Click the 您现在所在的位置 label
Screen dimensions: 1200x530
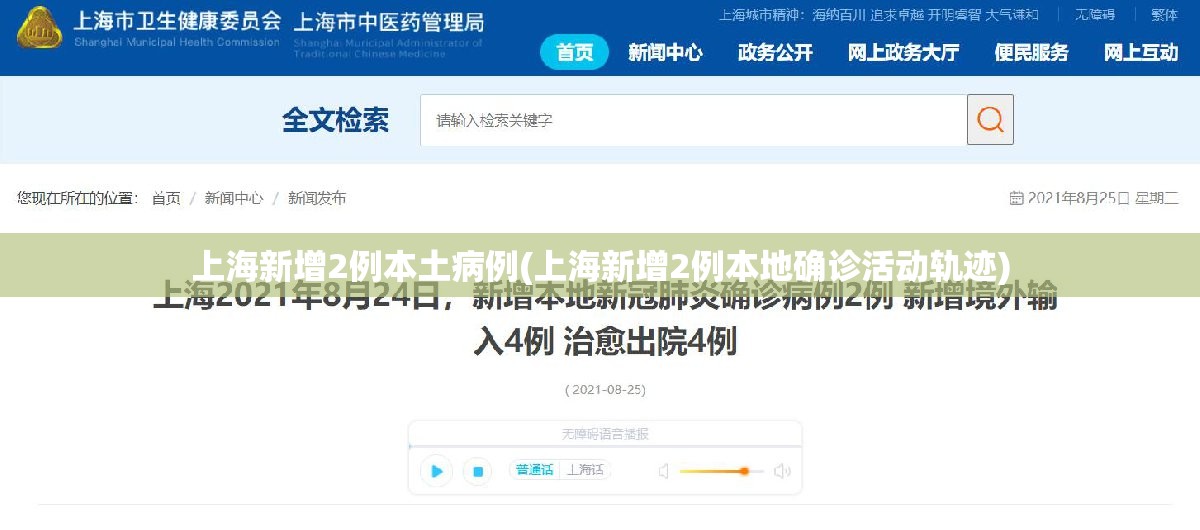(76, 198)
